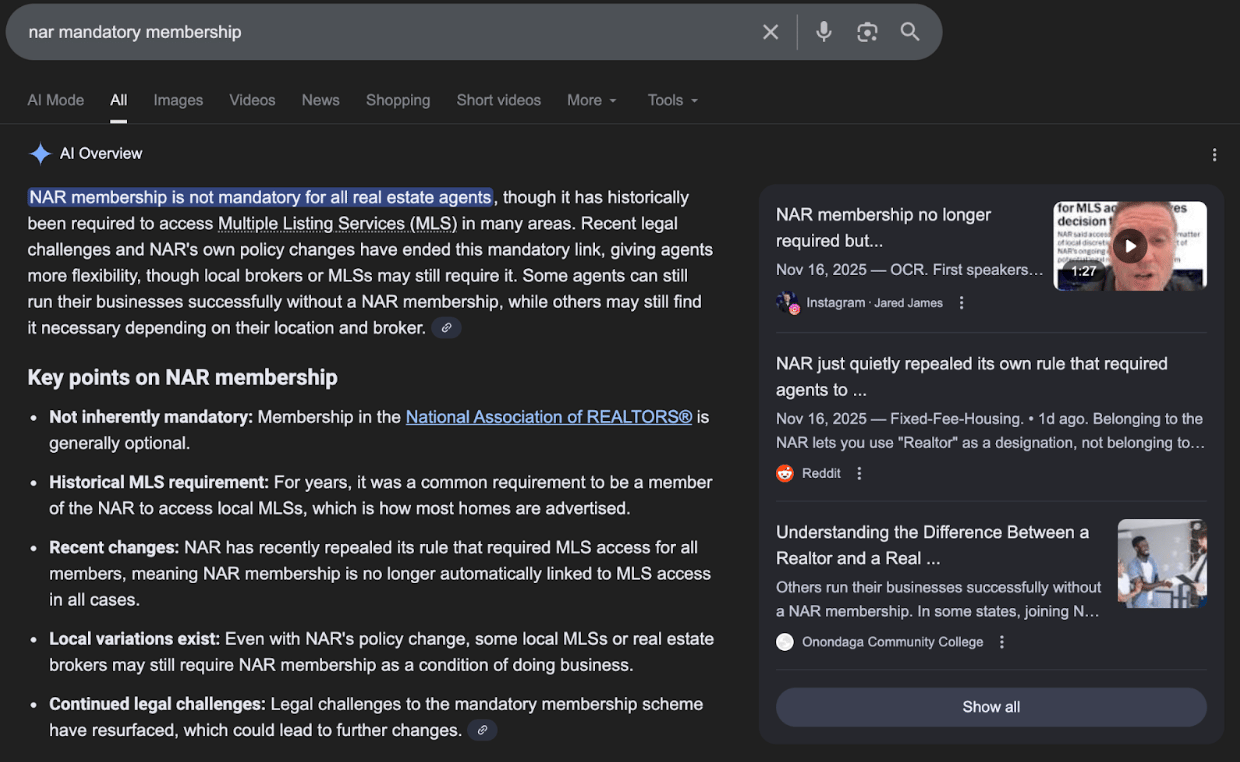The image size is (1240, 762).
Task: Switch to AI Mode tab
Action: [x=56, y=100]
